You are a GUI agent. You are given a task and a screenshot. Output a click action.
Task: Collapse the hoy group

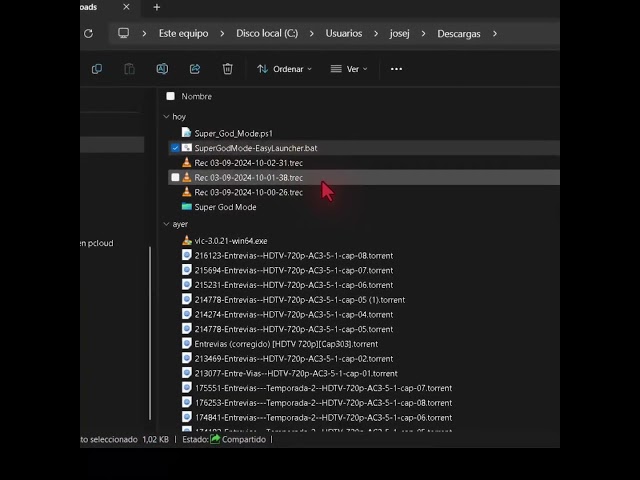pos(166,117)
